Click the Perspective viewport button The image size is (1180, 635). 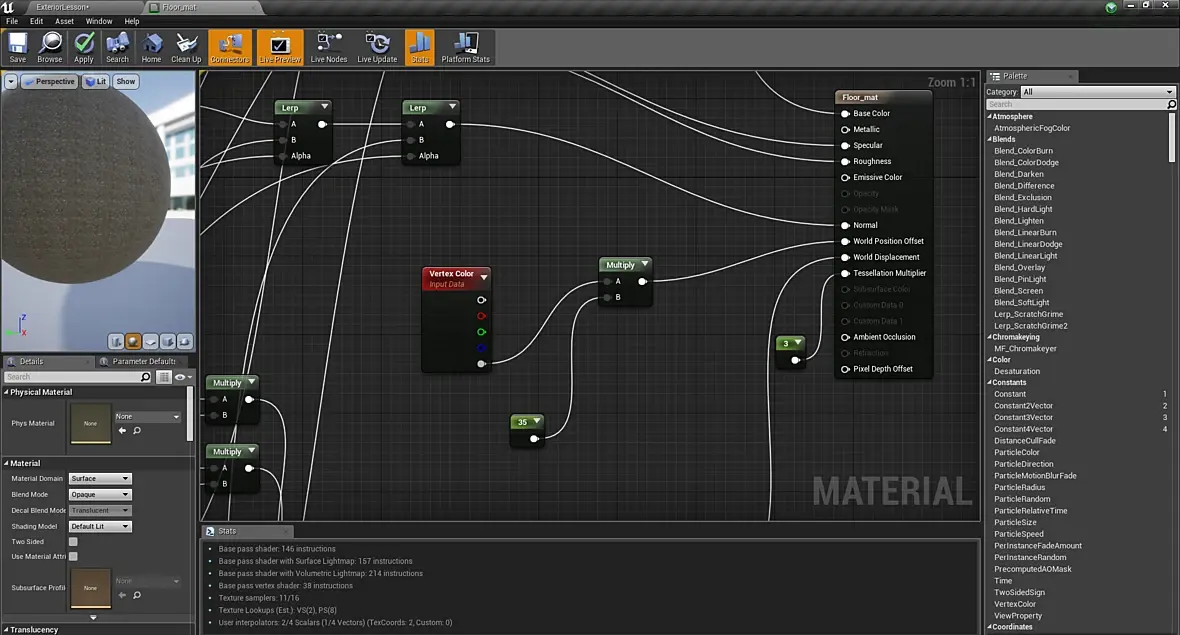point(49,81)
